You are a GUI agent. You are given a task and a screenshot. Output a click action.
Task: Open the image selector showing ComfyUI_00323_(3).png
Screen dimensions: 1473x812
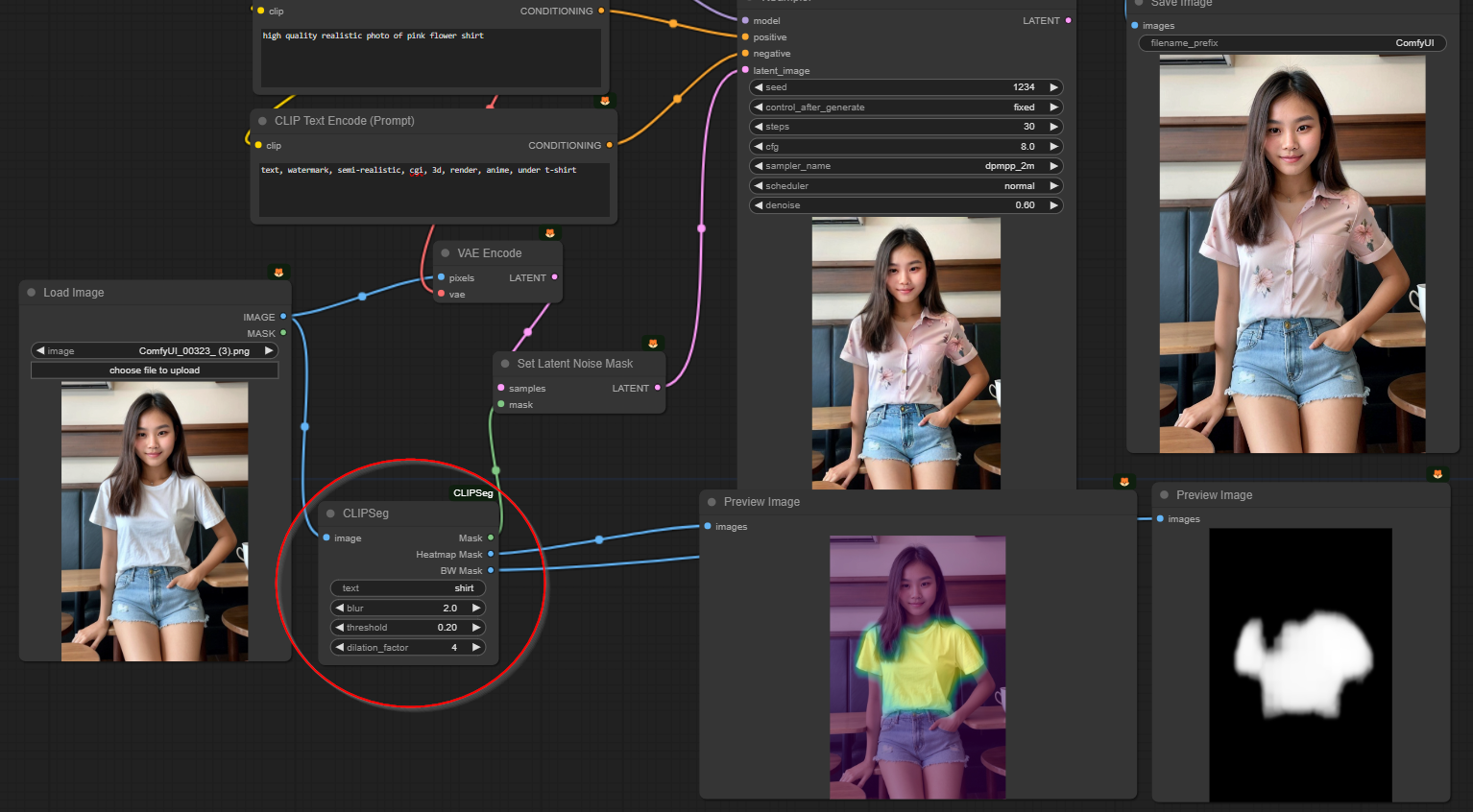tap(155, 350)
